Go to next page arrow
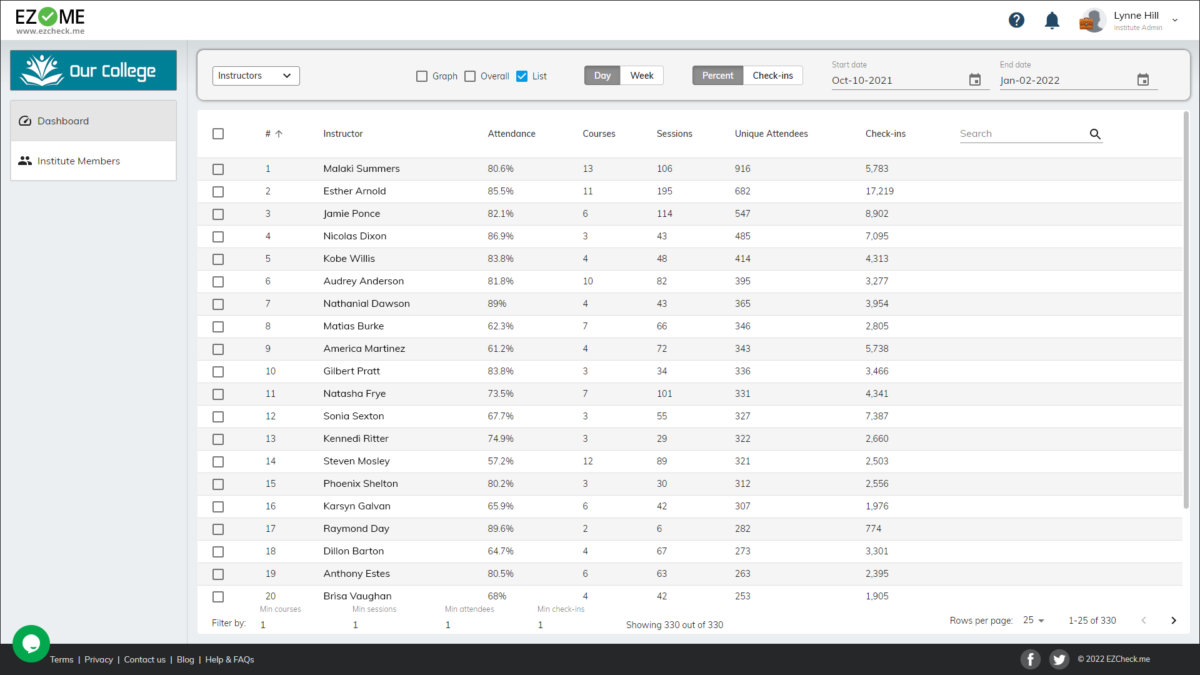The width and height of the screenshot is (1200, 675). pyautogui.click(x=1174, y=621)
